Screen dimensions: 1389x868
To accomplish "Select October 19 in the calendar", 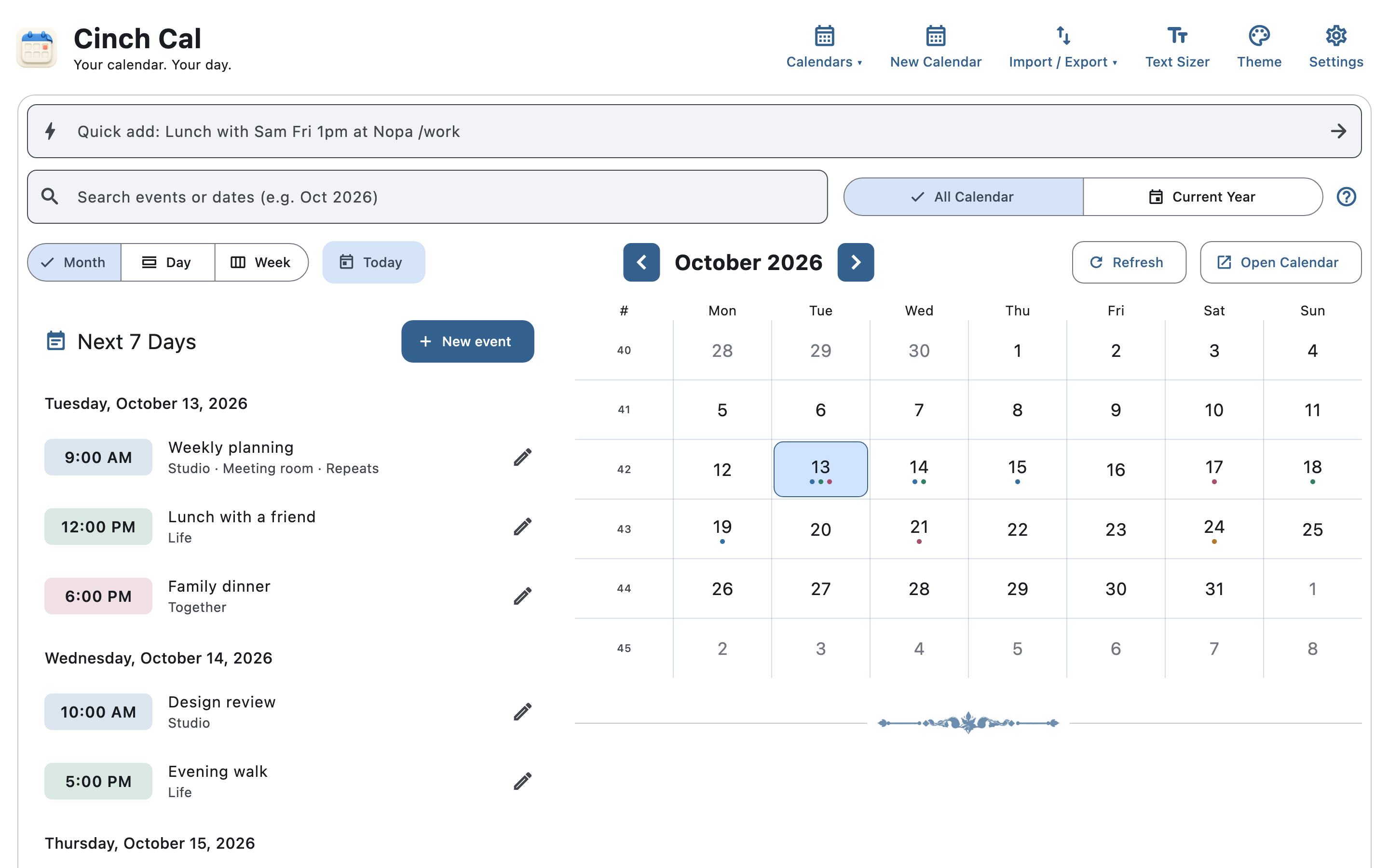I will click(x=722, y=529).
